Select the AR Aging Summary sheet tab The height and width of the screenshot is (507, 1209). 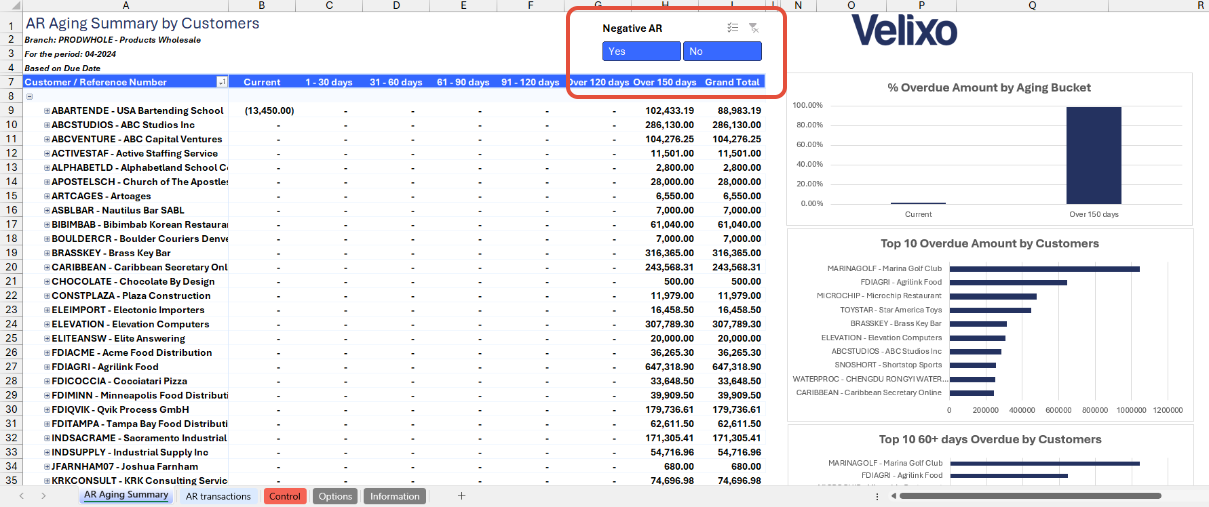(x=126, y=495)
